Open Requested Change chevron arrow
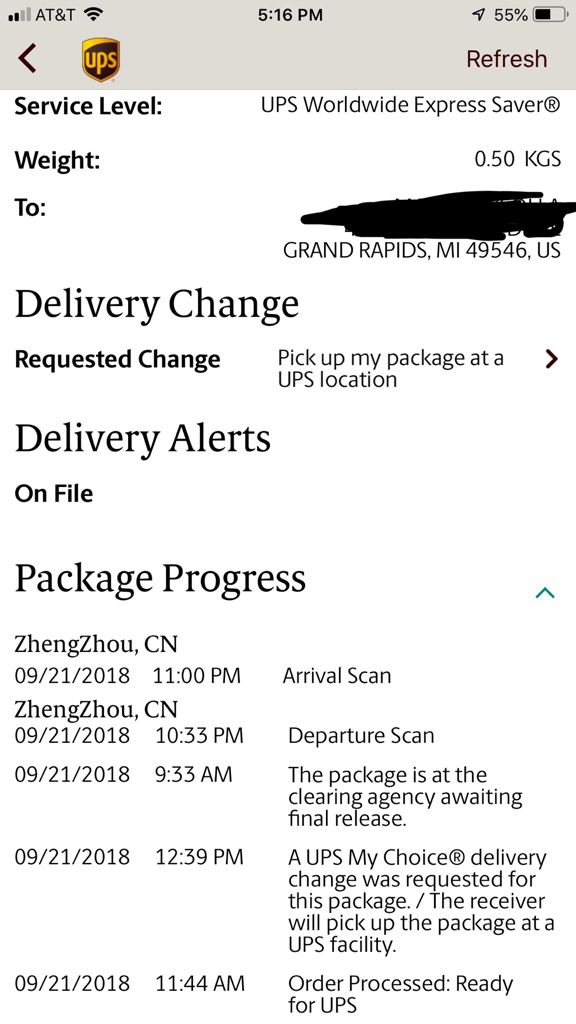Viewport: 576px width, 1024px height. [x=552, y=359]
